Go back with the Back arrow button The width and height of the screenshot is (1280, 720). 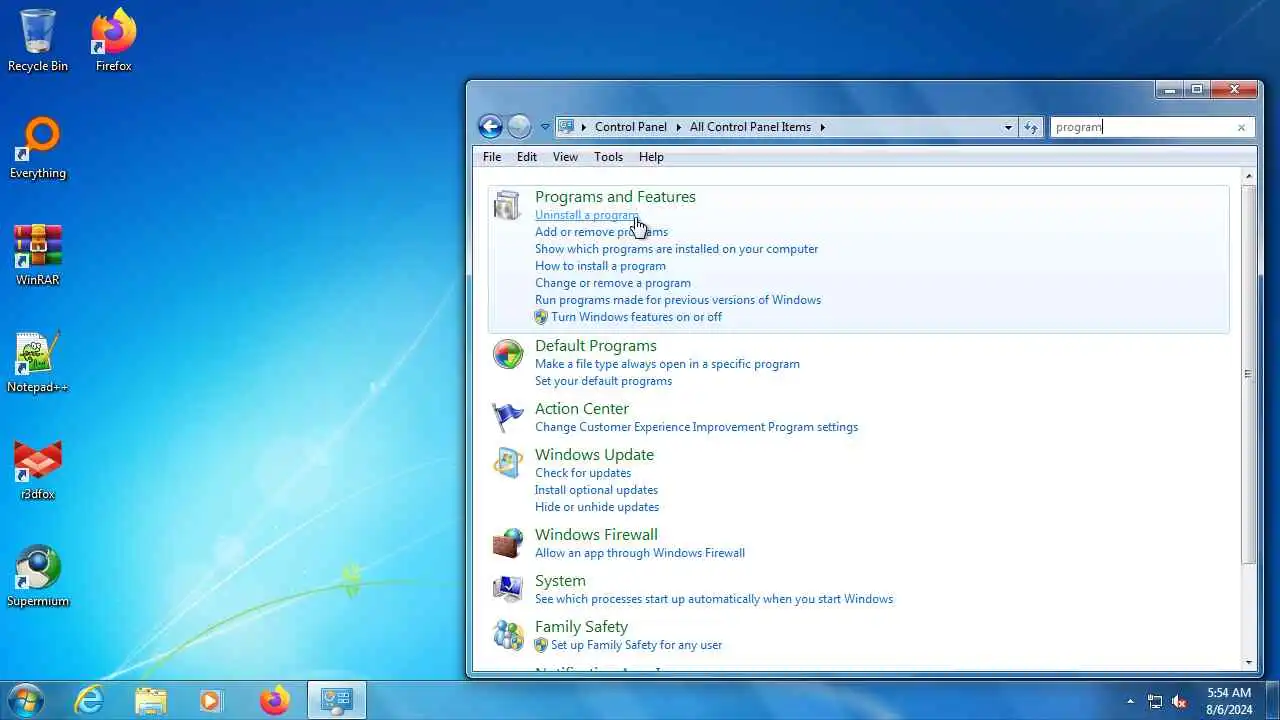point(490,126)
